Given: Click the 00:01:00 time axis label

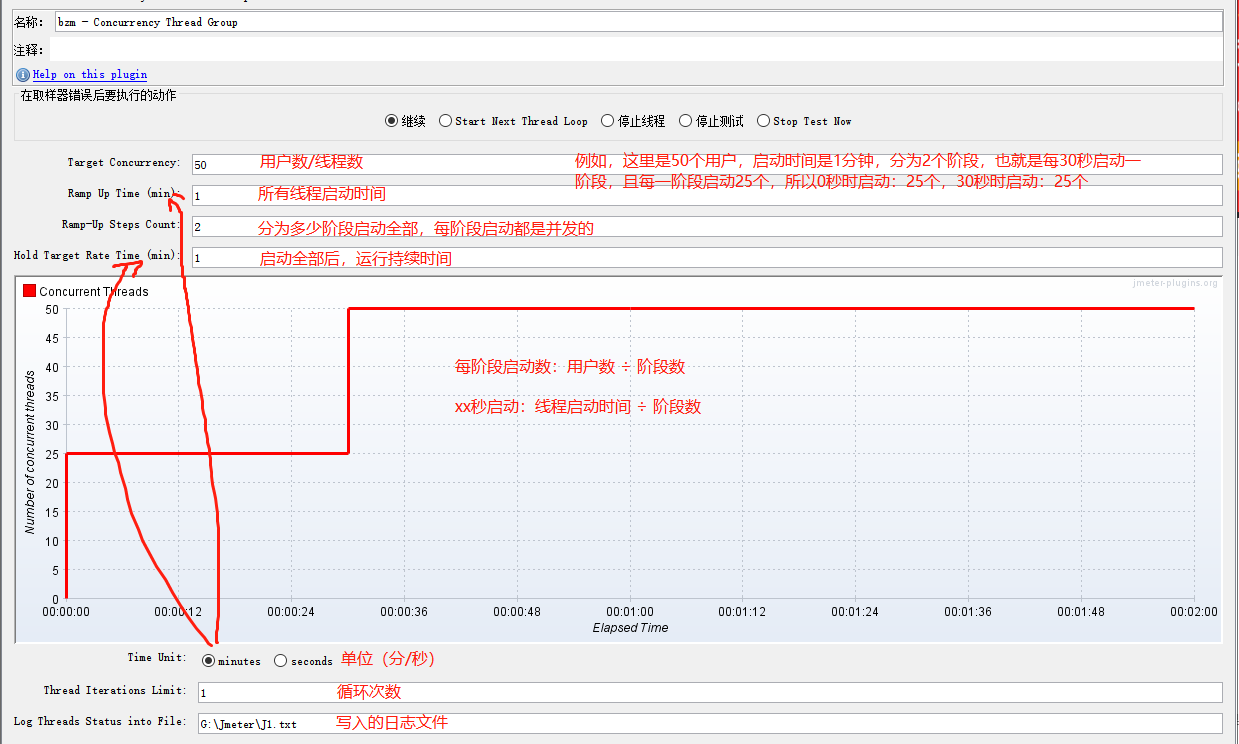Looking at the screenshot, I should [x=629, y=611].
